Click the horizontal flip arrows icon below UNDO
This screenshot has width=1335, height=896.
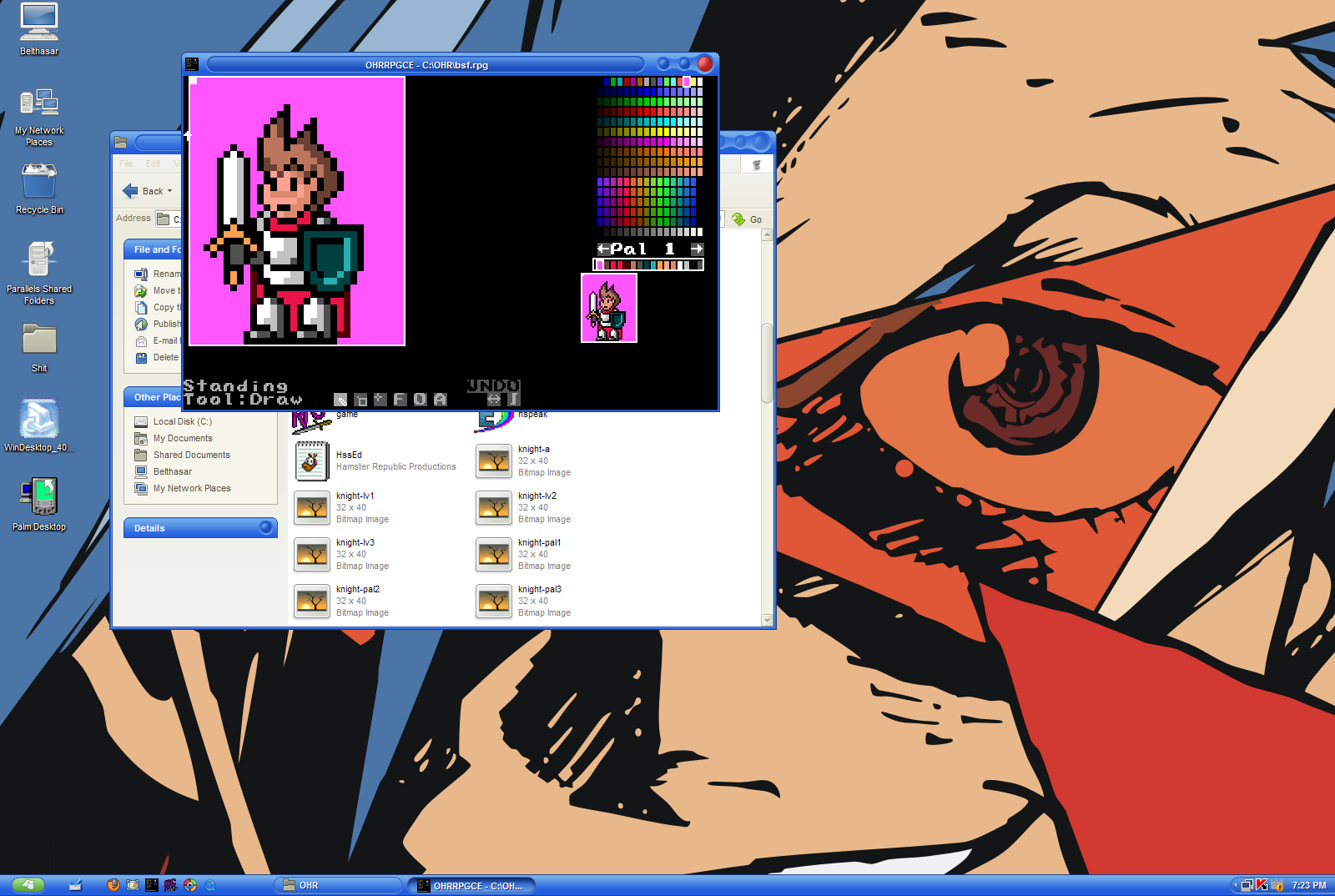pos(494,400)
